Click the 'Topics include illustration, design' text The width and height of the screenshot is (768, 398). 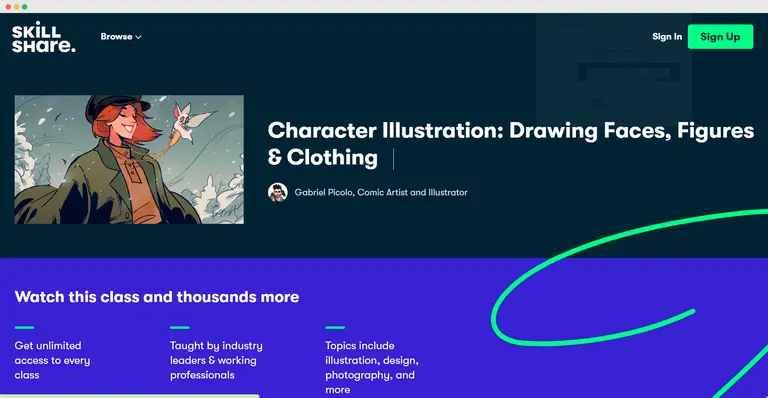[x=372, y=367]
